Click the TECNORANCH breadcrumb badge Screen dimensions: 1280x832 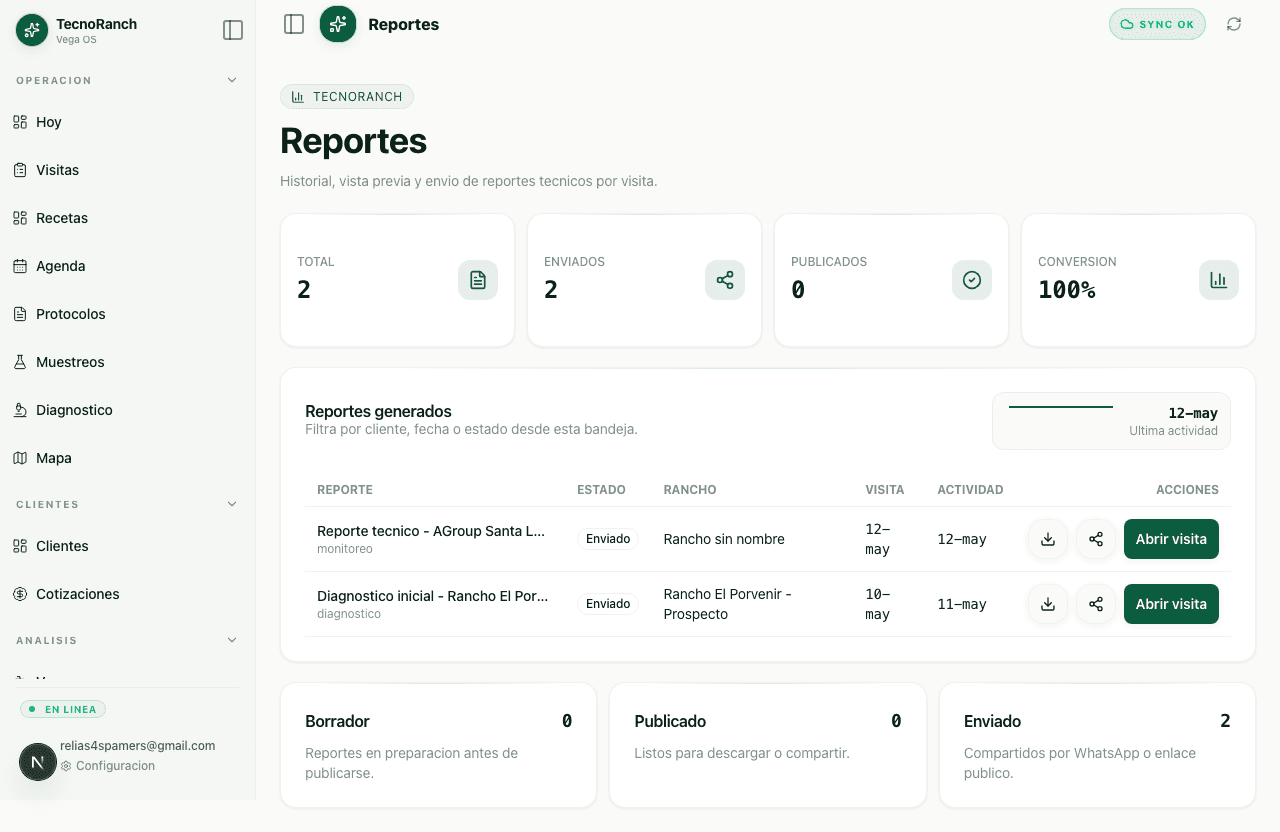click(x=347, y=97)
